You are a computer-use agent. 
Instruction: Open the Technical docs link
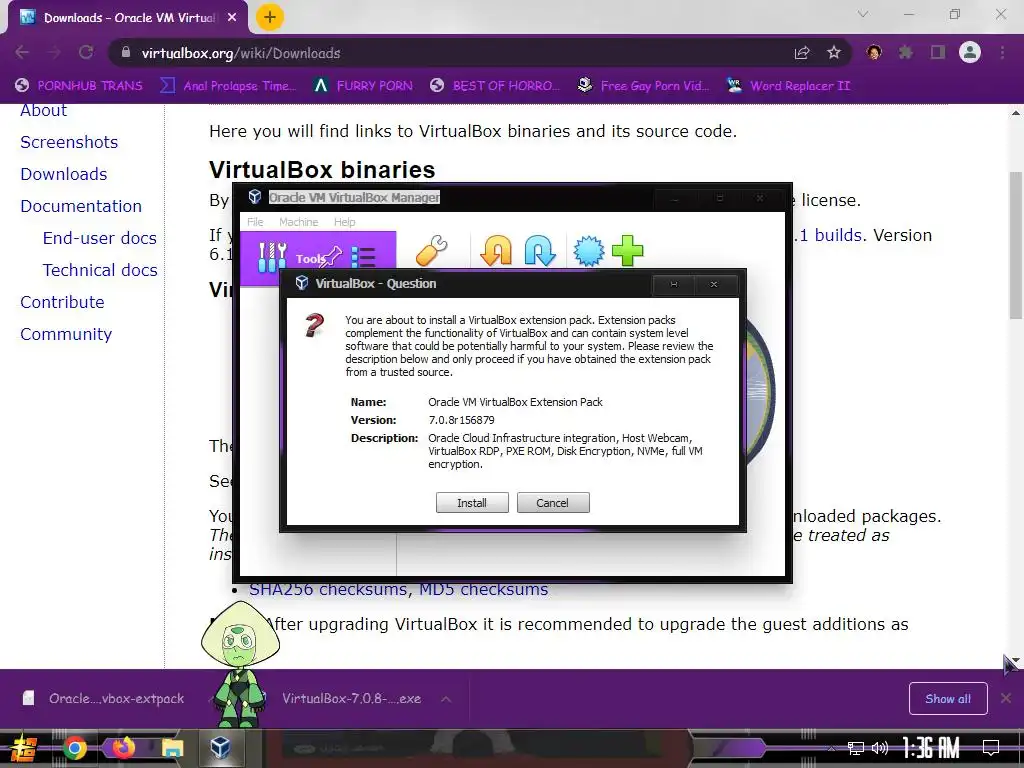(x=101, y=270)
